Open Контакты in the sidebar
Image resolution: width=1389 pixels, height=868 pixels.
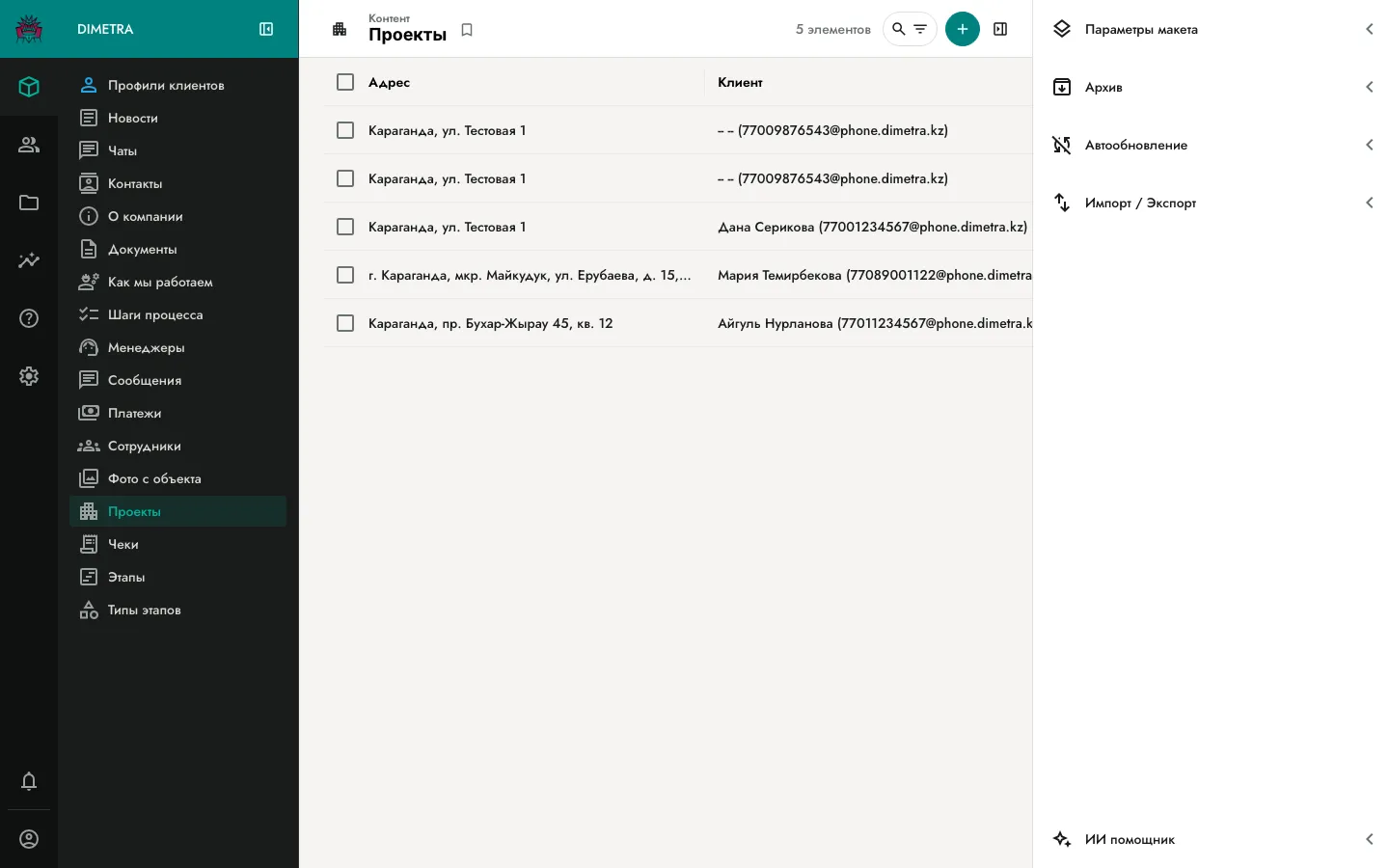pos(178,183)
